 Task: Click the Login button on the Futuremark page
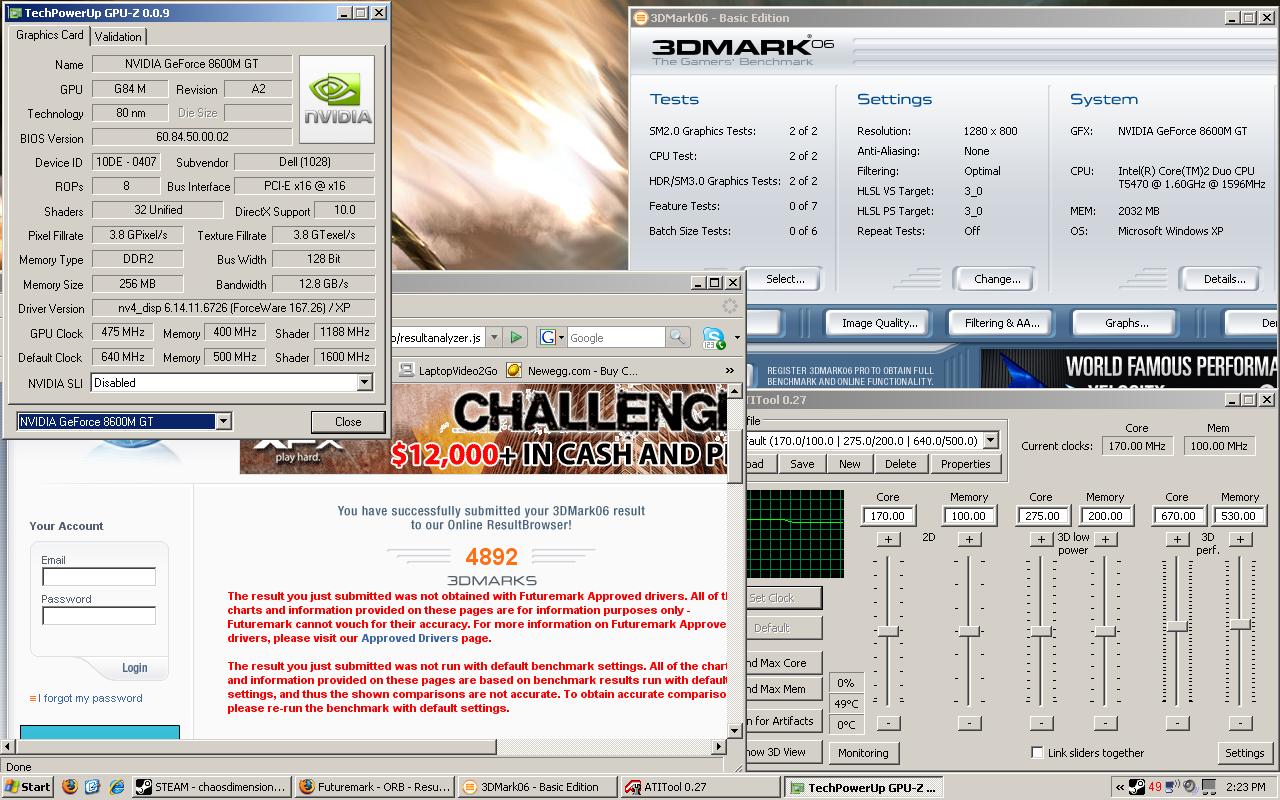(134, 668)
